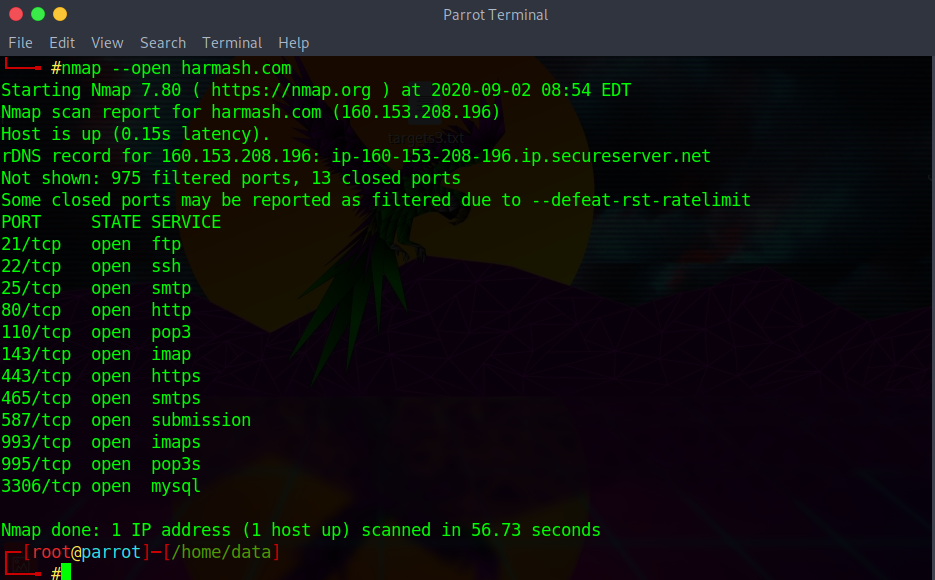Viewport: 935px width, 580px height.
Task: Open the View menu
Action: click(107, 43)
